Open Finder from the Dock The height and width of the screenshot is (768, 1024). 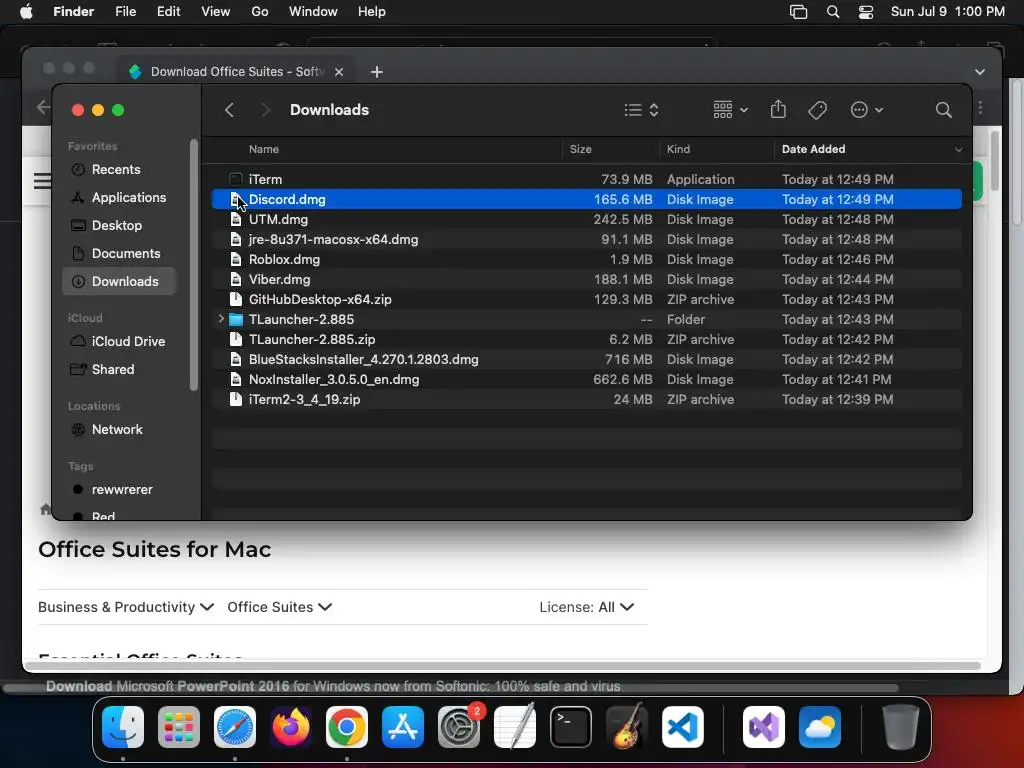coord(123,727)
